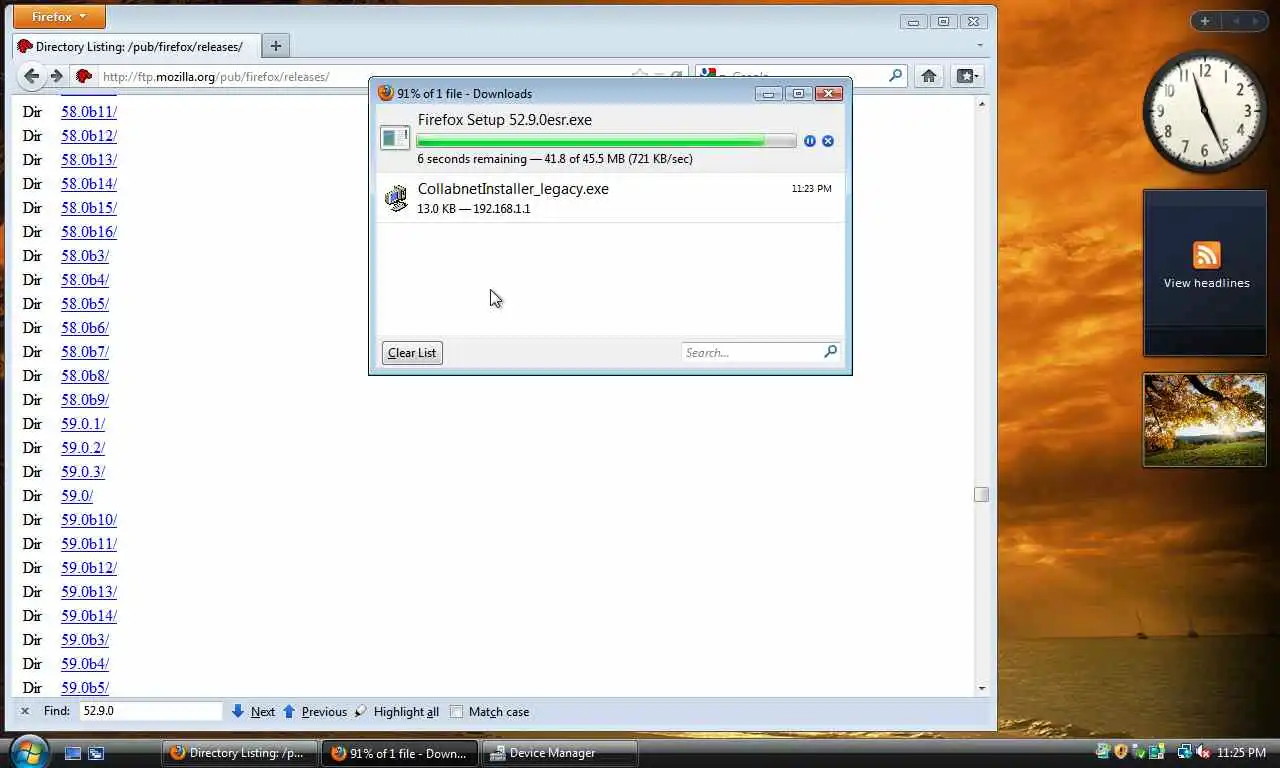Find next match with the down arrow
Screen dimensions: 1280x768
237,712
